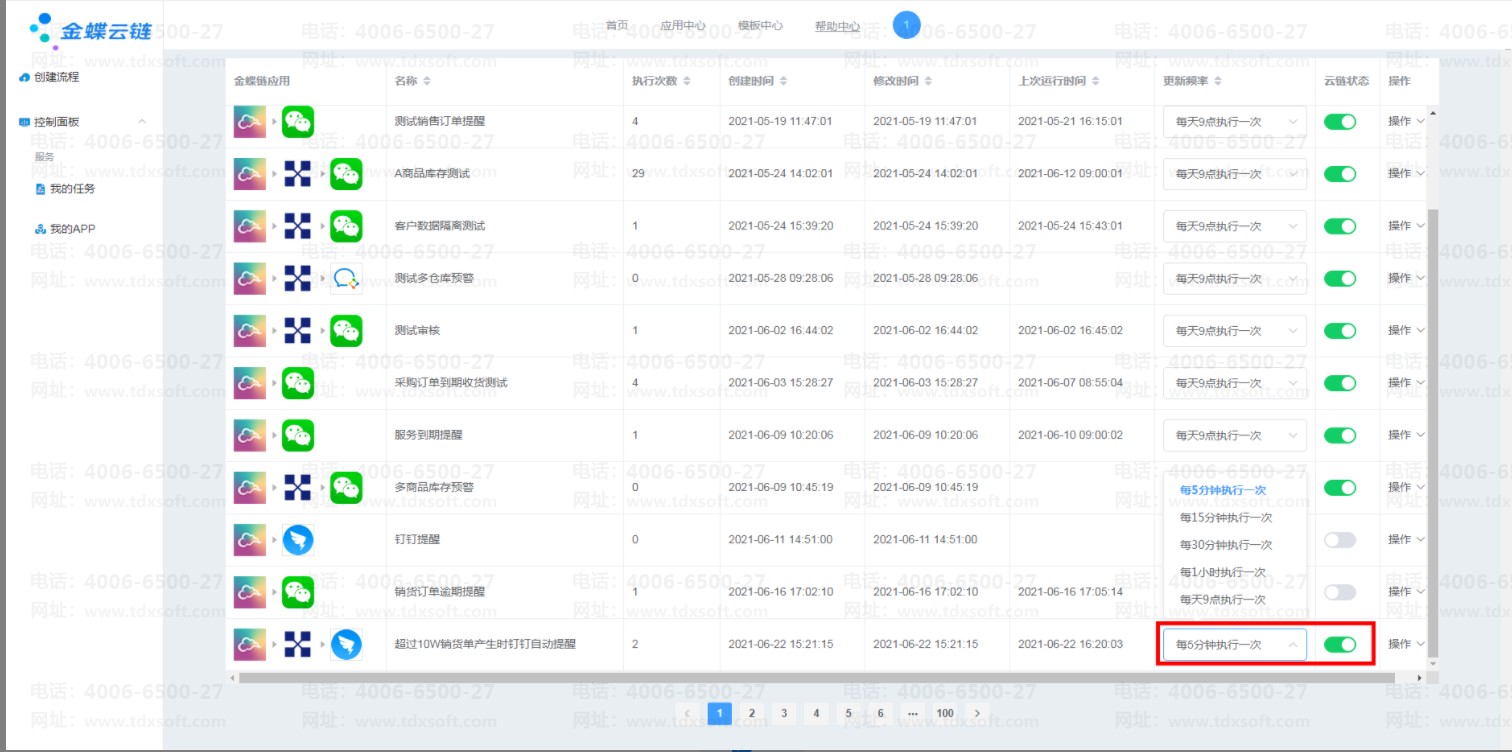Click the Kingdee cloud icon in 服务到期提醒 row
The width and height of the screenshot is (1512, 752).
[250, 435]
